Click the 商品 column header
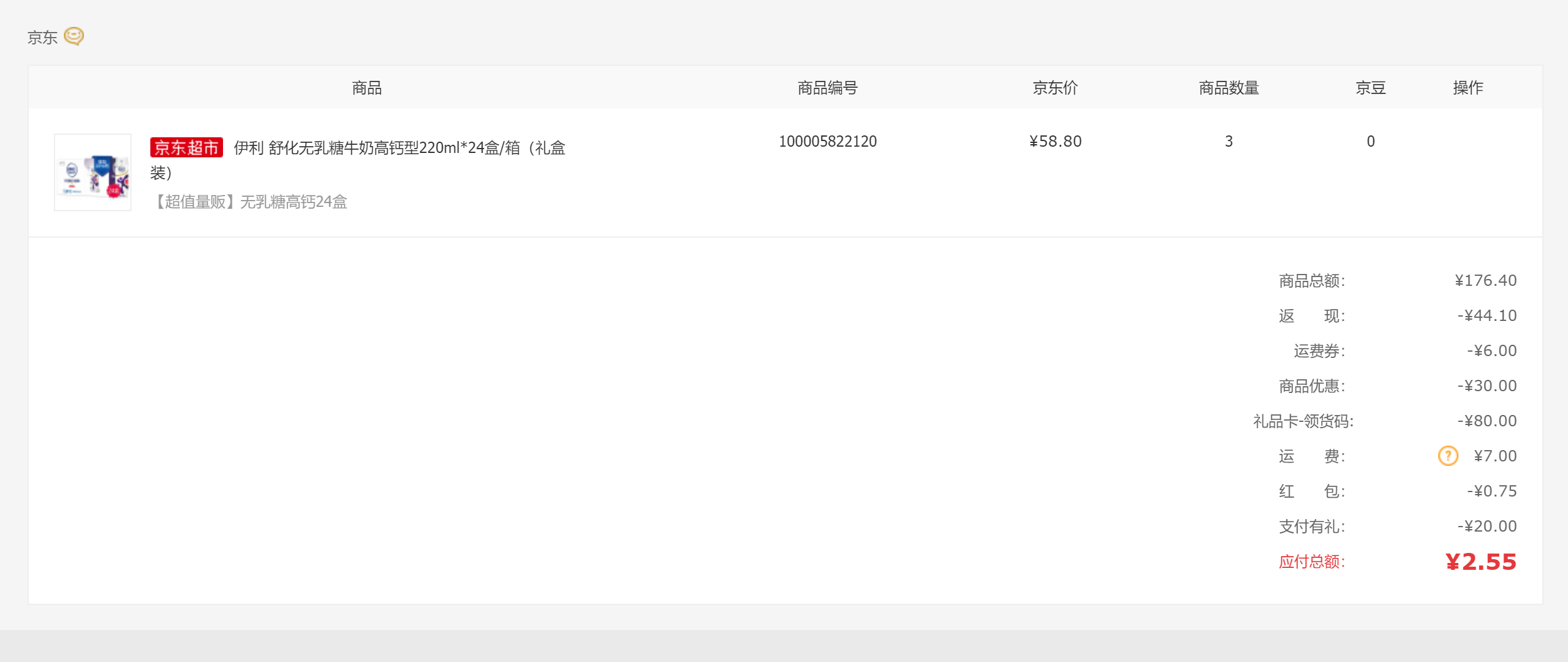 (366, 88)
